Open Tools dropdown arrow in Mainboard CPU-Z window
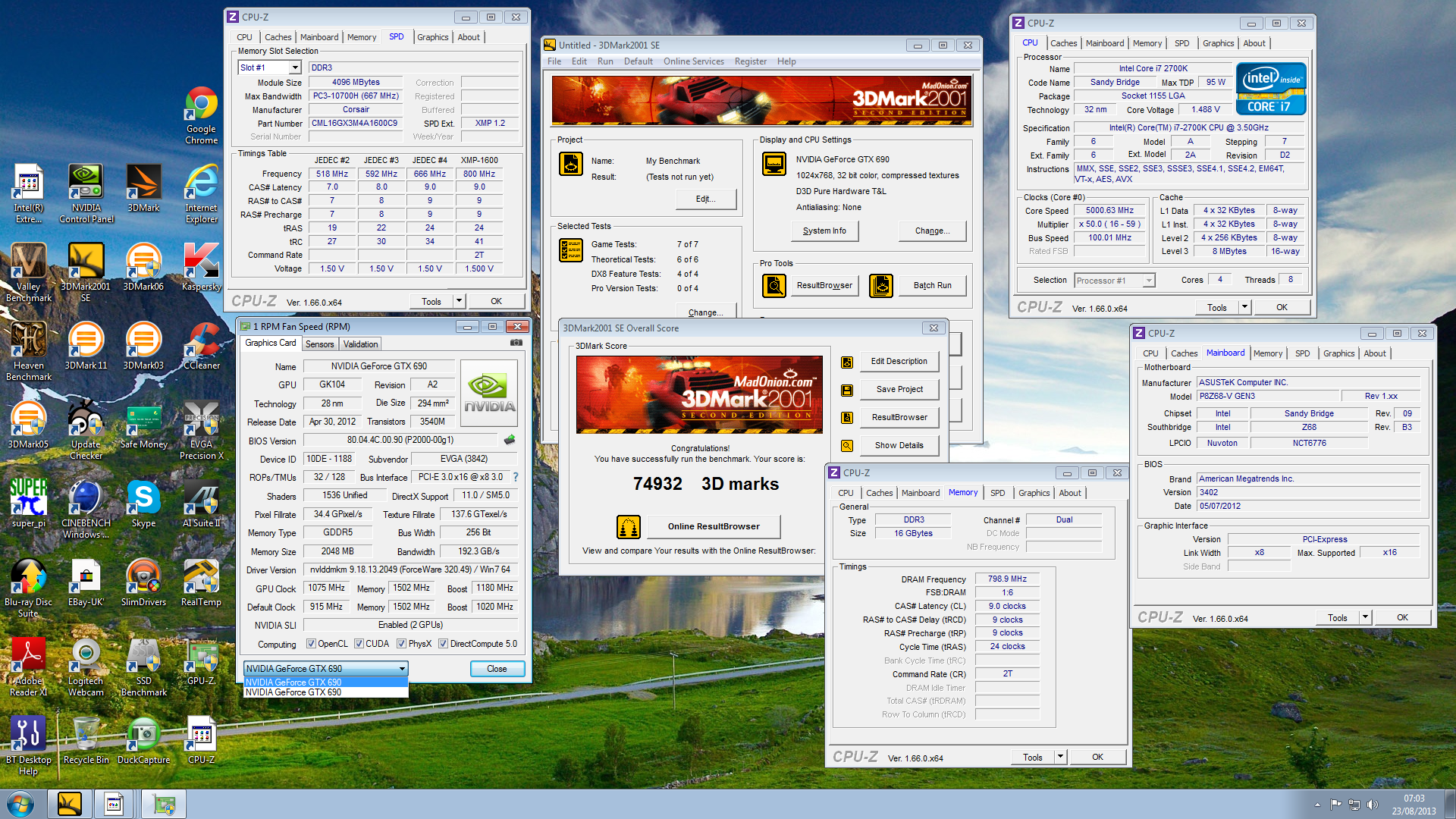This screenshot has height=819, width=1456. [x=1365, y=617]
